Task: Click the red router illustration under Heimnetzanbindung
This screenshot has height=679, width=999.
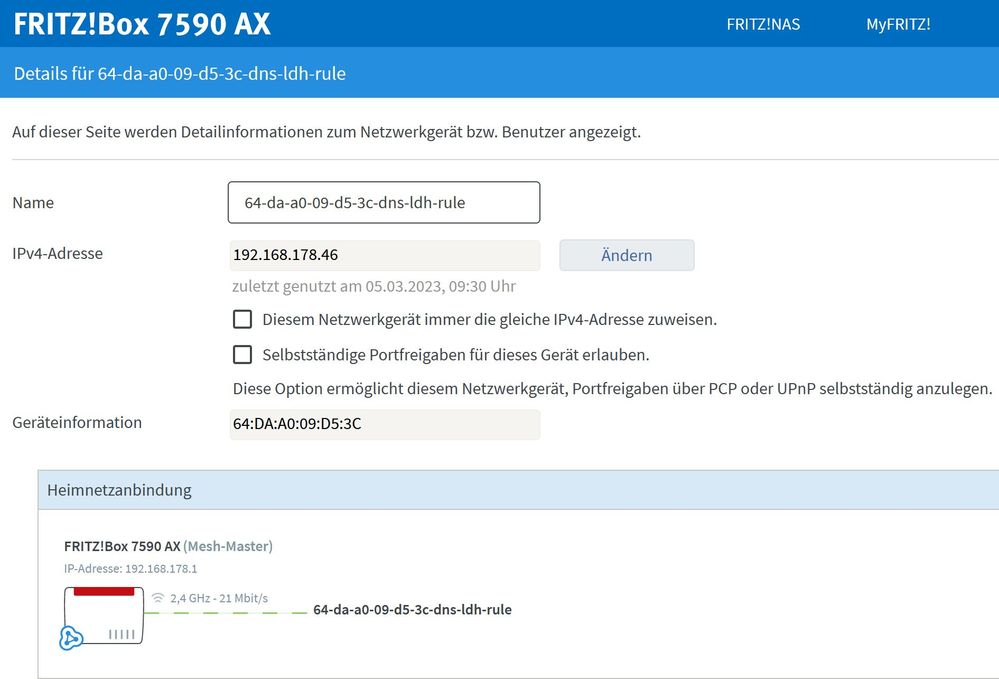Action: (x=103, y=614)
